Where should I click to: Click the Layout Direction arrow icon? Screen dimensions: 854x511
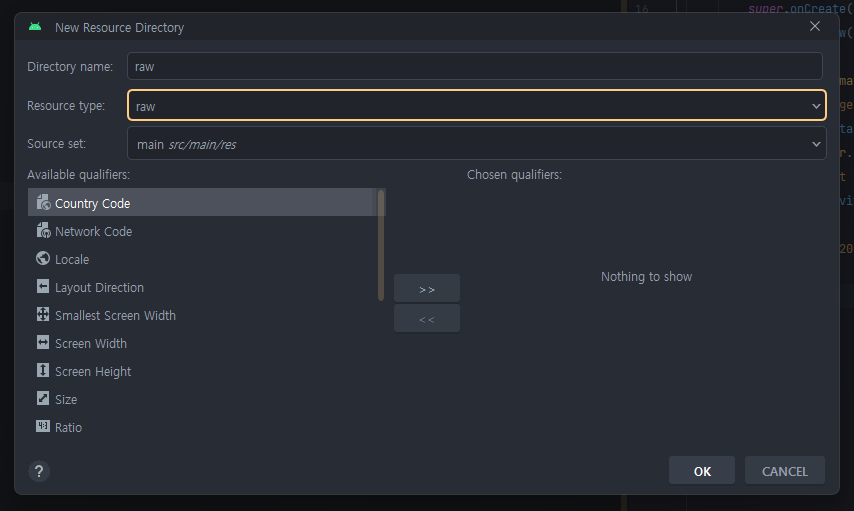43,287
